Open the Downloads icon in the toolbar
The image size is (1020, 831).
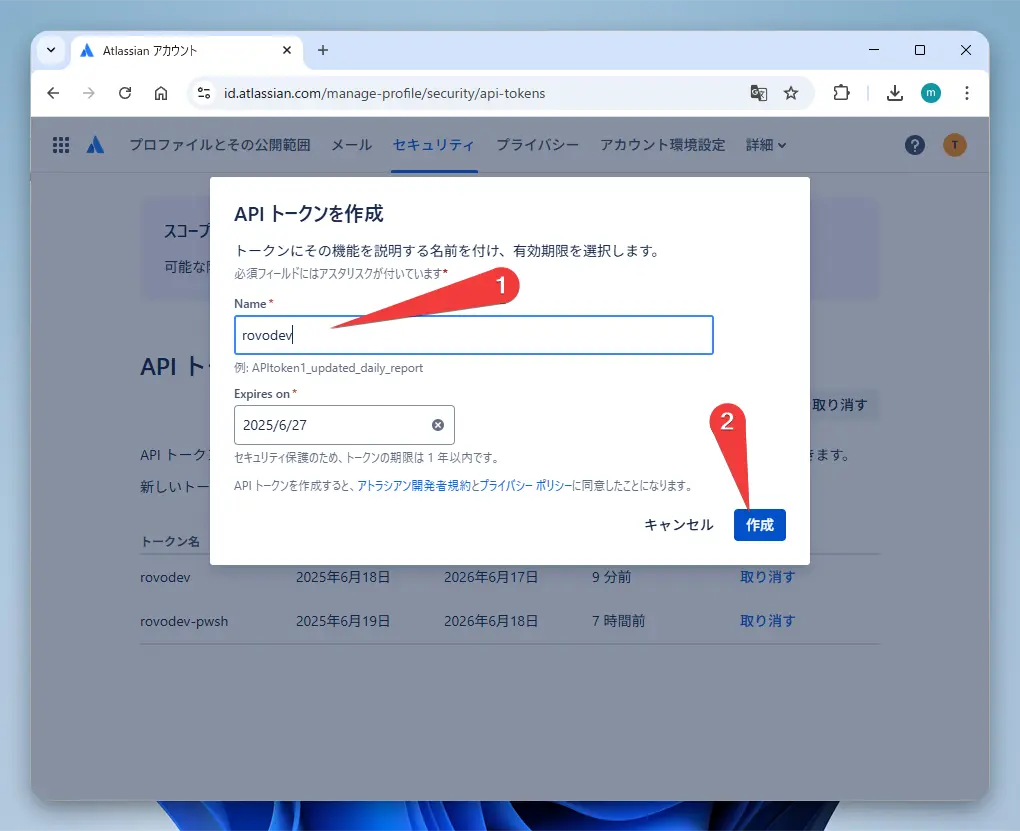[x=893, y=92]
